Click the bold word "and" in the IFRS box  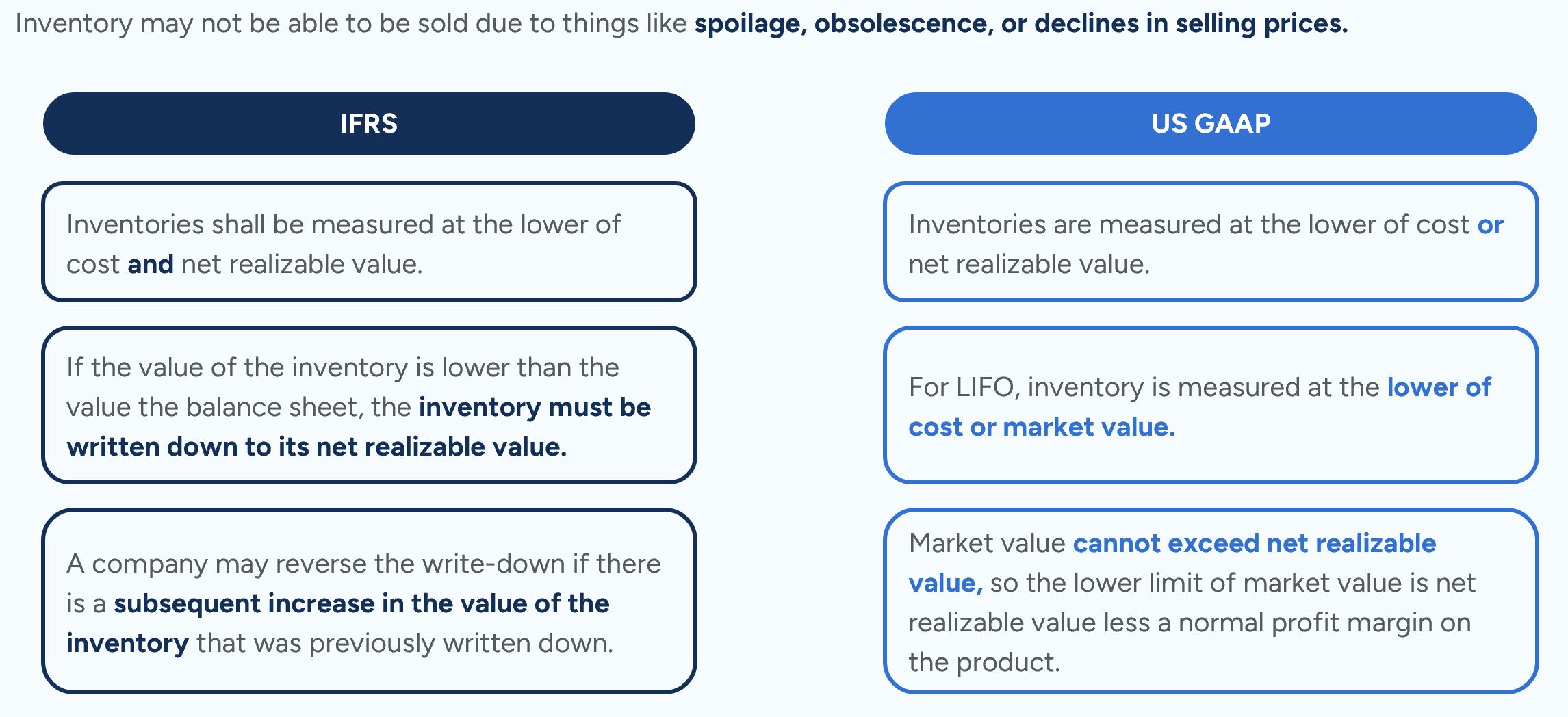click(151, 264)
